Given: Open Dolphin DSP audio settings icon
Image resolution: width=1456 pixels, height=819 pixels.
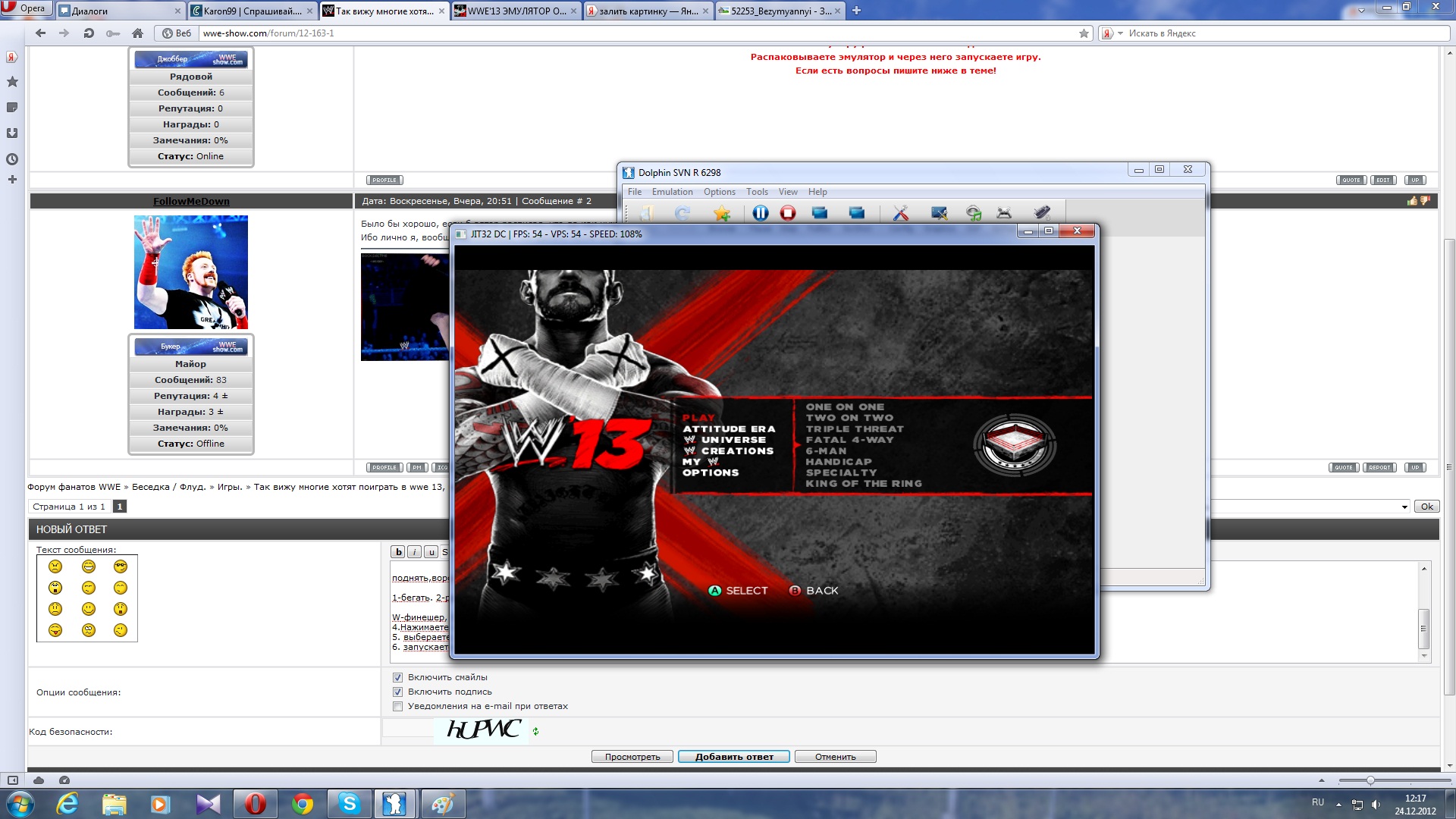Looking at the screenshot, I should coord(974,214).
